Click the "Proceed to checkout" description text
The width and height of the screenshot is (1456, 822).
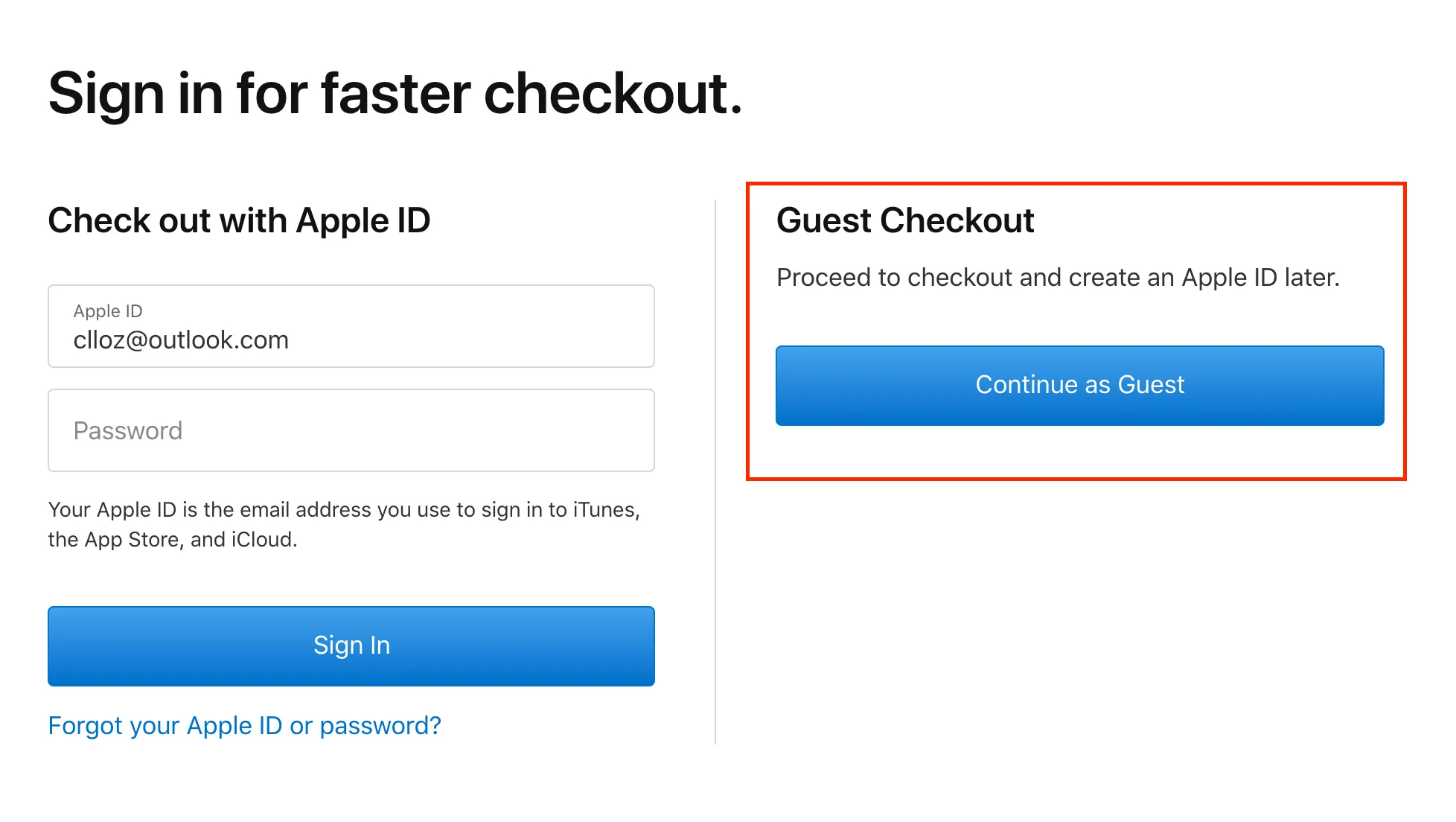pos(1057,278)
